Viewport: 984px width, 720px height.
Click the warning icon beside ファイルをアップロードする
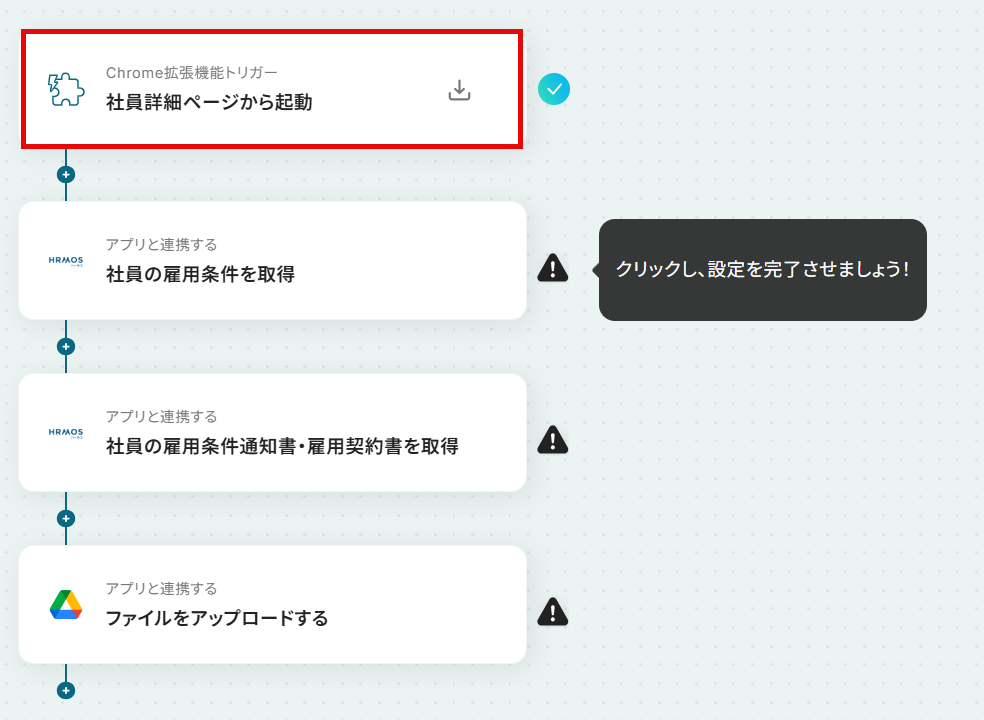coord(553,612)
